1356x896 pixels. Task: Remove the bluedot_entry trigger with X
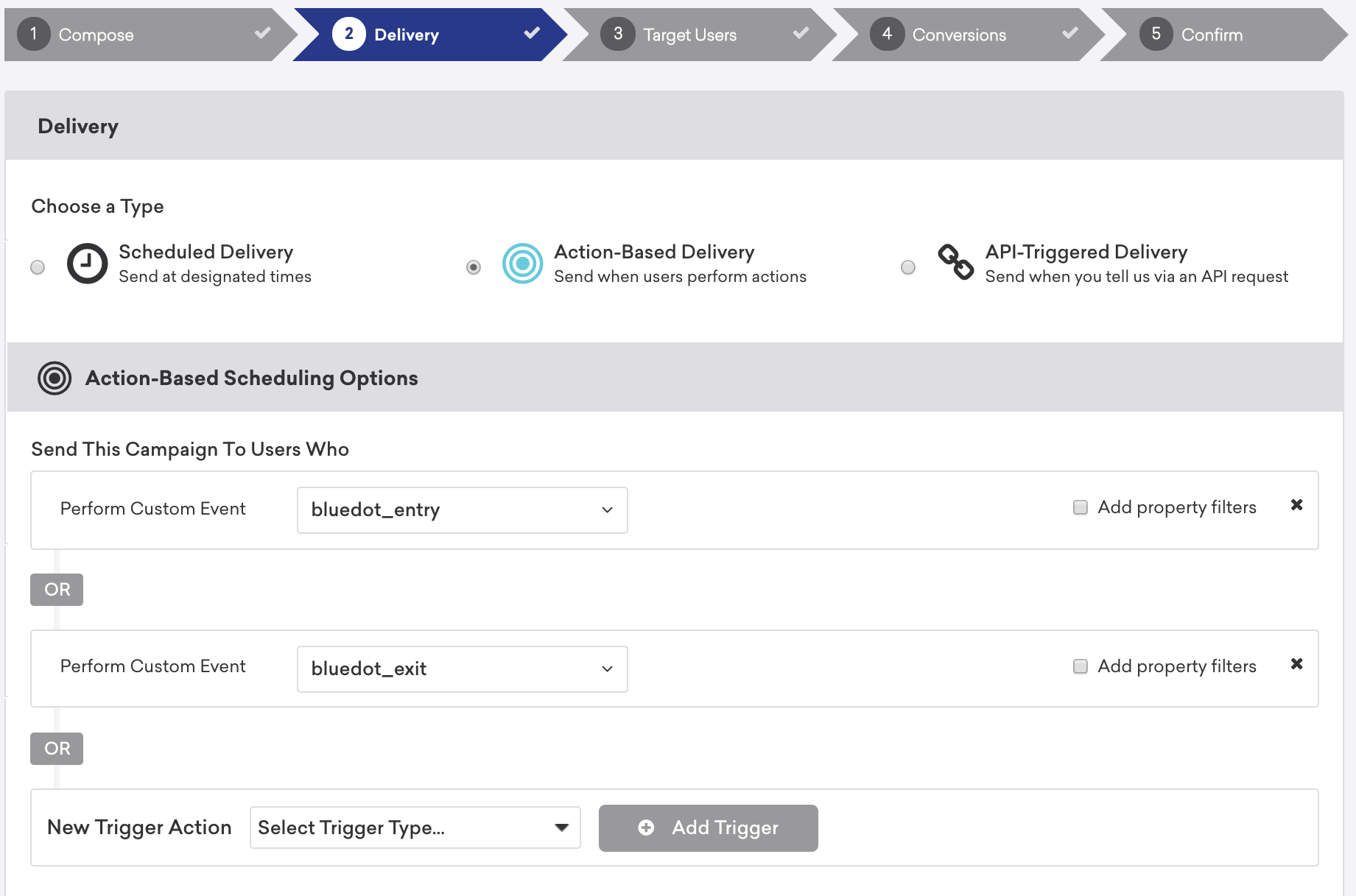(x=1296, y=505)
